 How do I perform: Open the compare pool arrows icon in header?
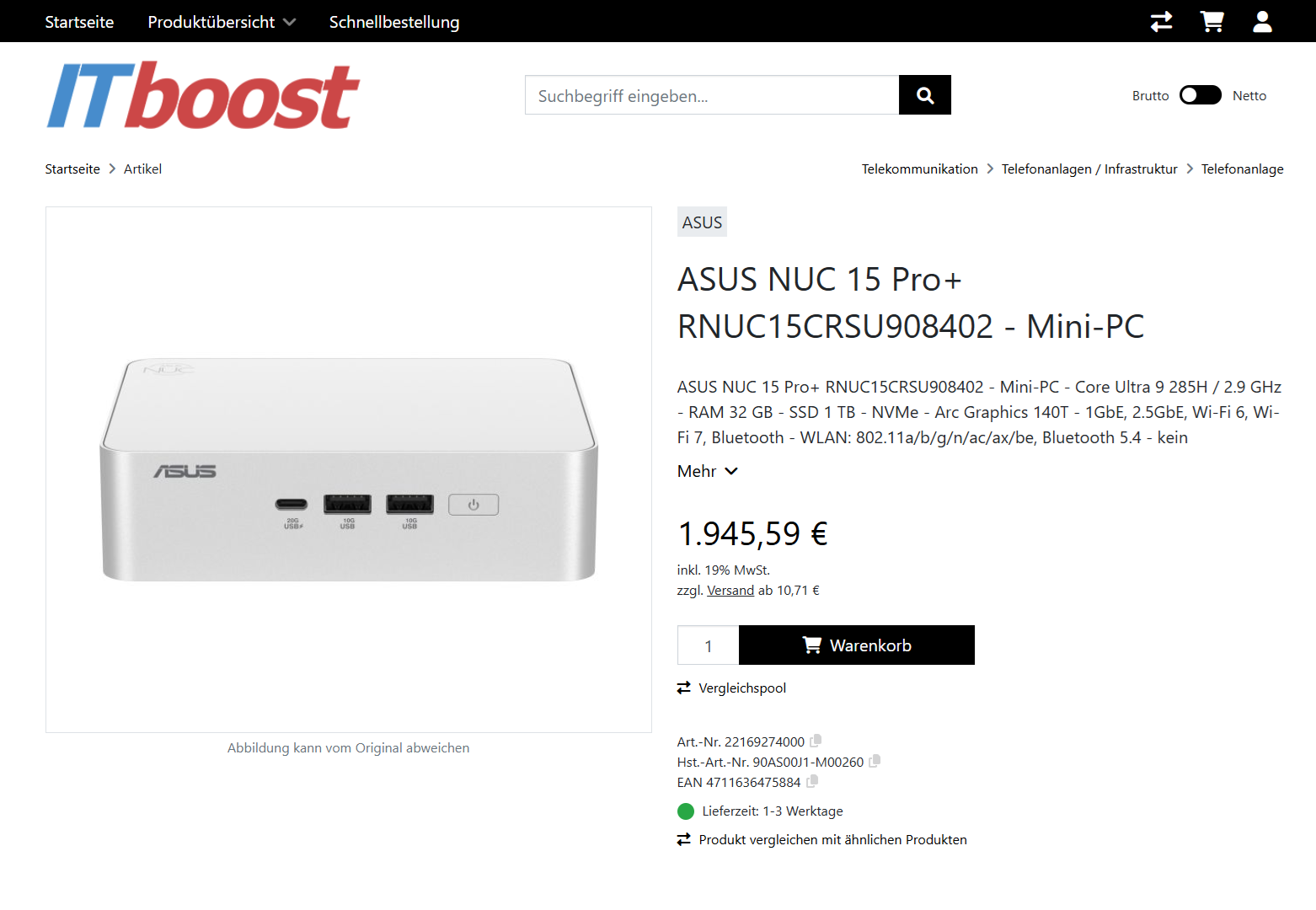(x=1161, y=21)
